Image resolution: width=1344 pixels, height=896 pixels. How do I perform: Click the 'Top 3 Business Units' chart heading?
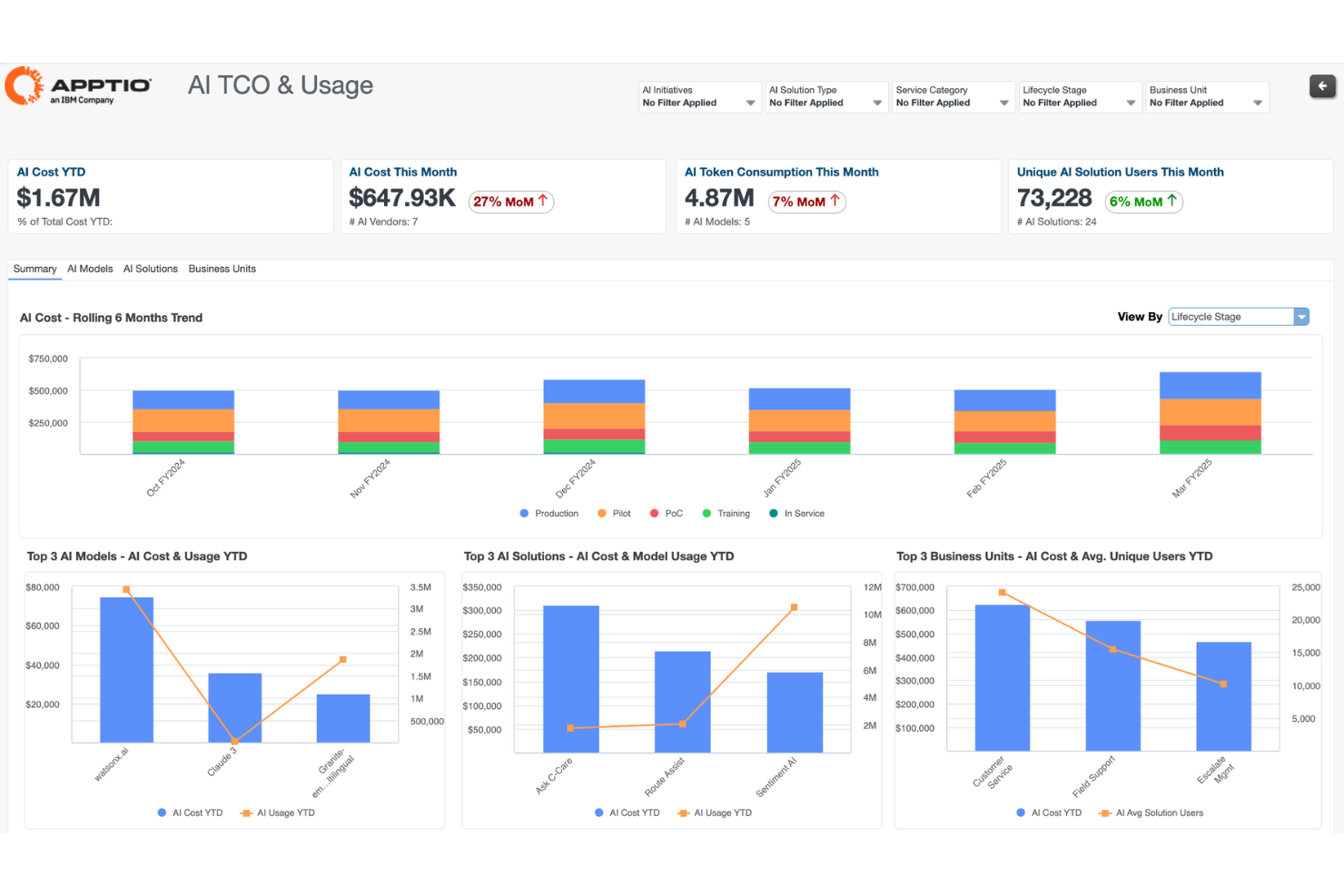click(1054, 556)
